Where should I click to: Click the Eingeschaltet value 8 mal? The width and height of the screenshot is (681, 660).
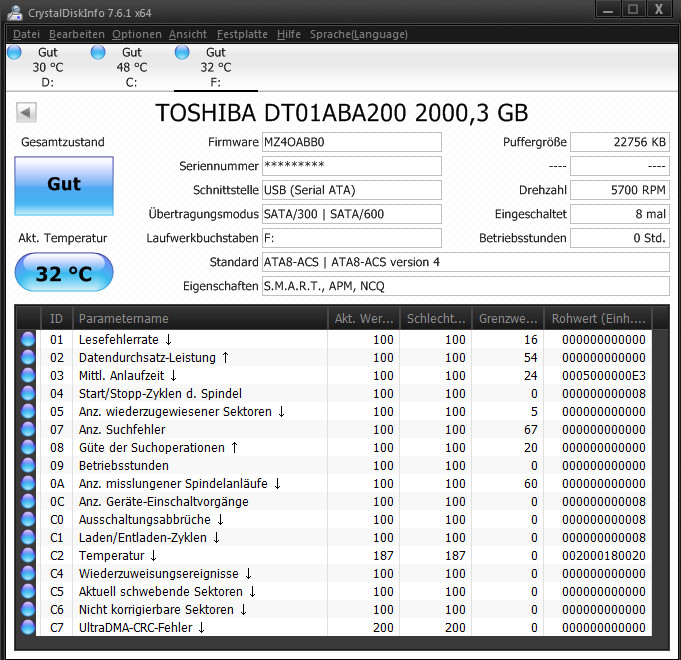pos(620,214)
